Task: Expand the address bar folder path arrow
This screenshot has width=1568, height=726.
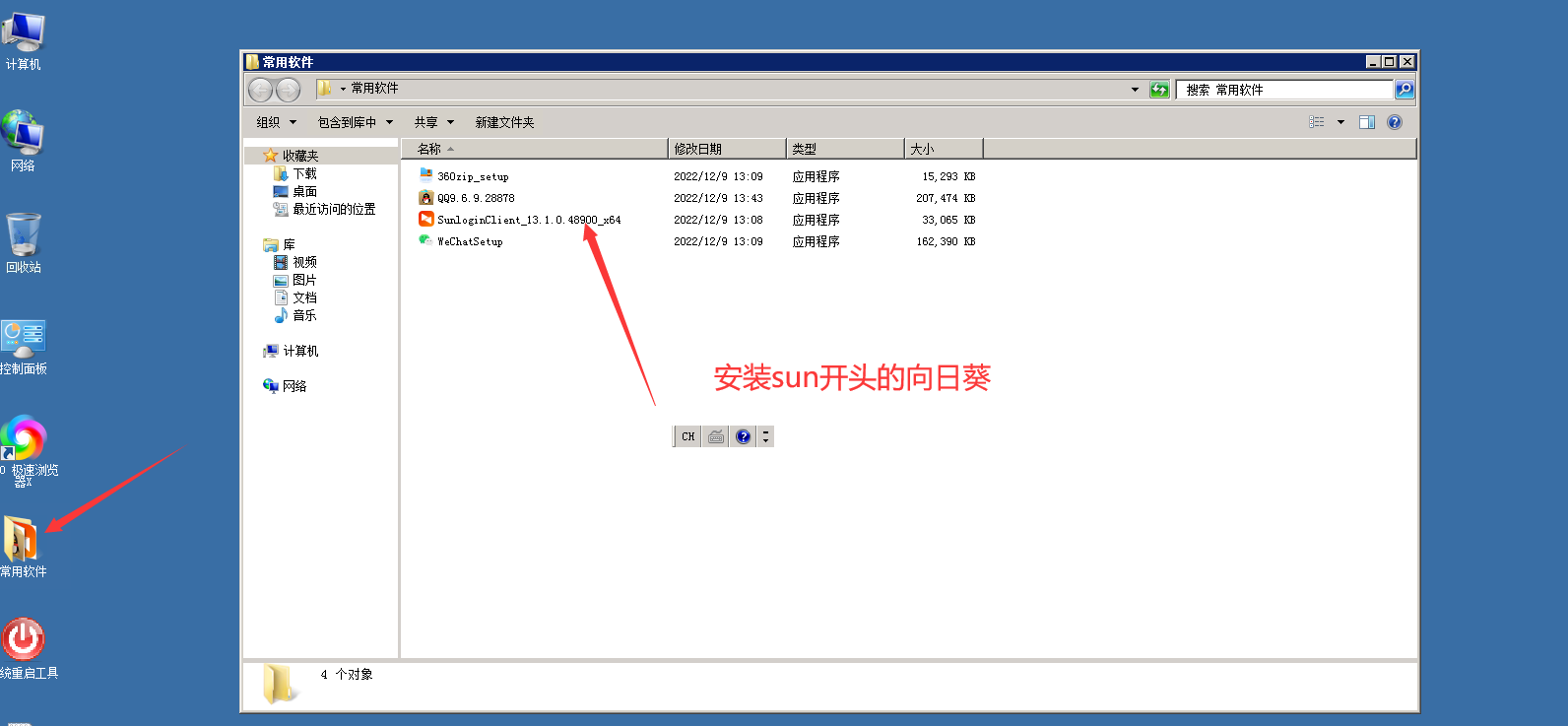Action: point(343,89)
